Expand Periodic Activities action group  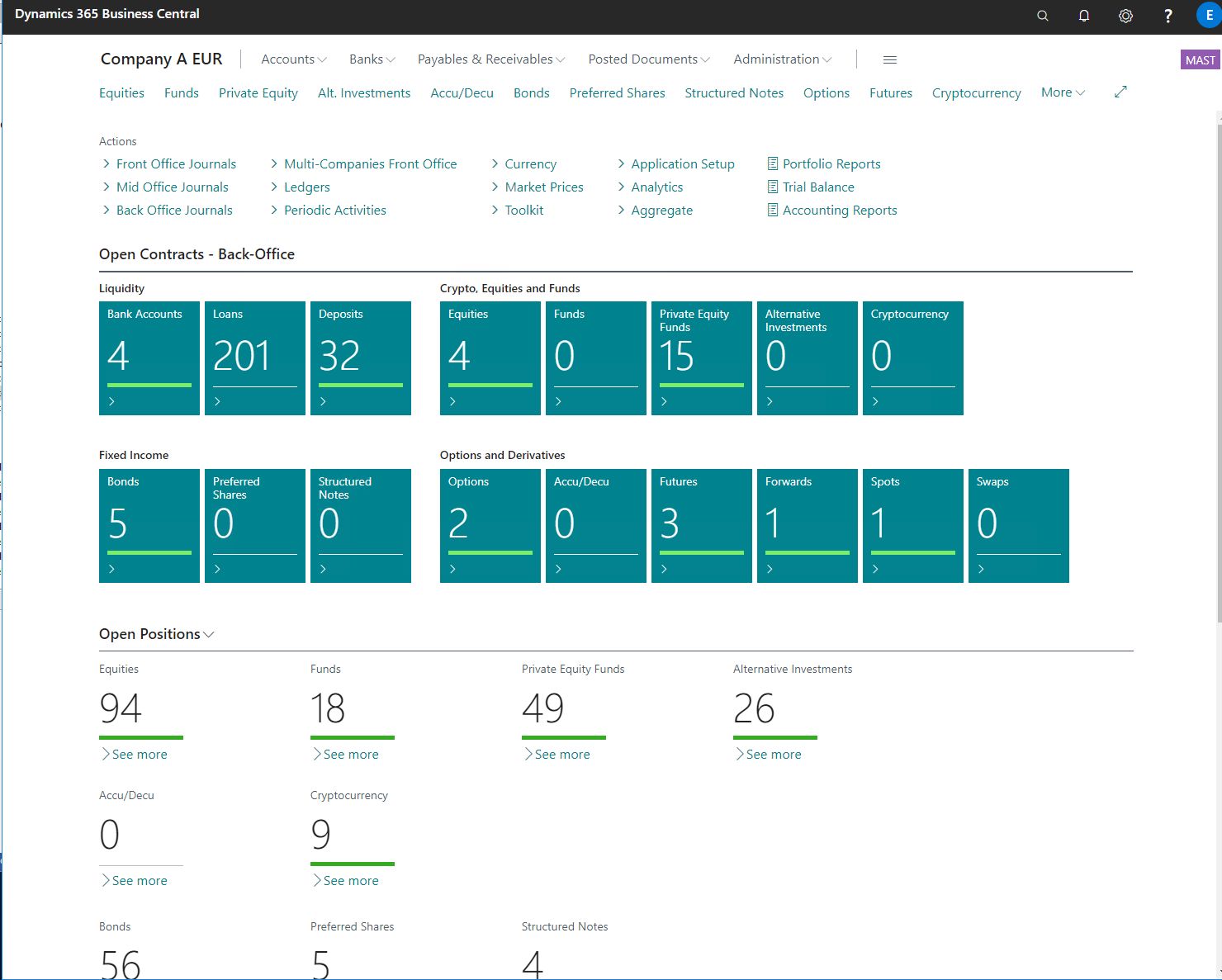click(328, 210)
